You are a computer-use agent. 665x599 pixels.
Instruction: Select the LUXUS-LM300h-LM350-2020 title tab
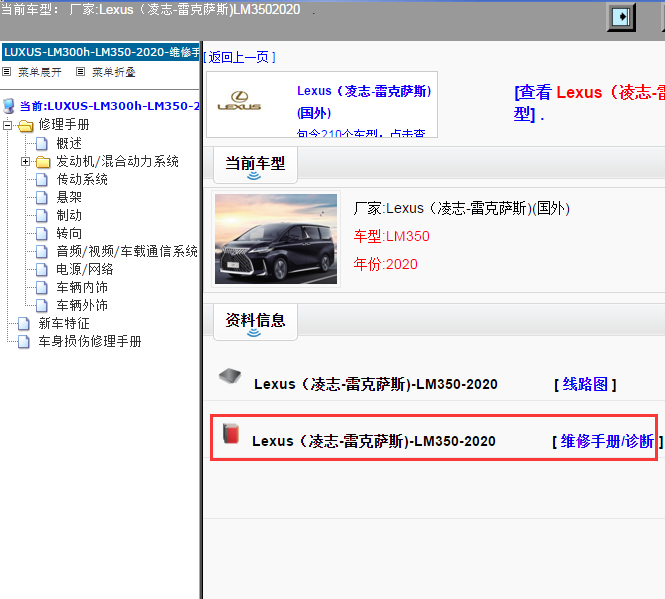click(101, 52)
